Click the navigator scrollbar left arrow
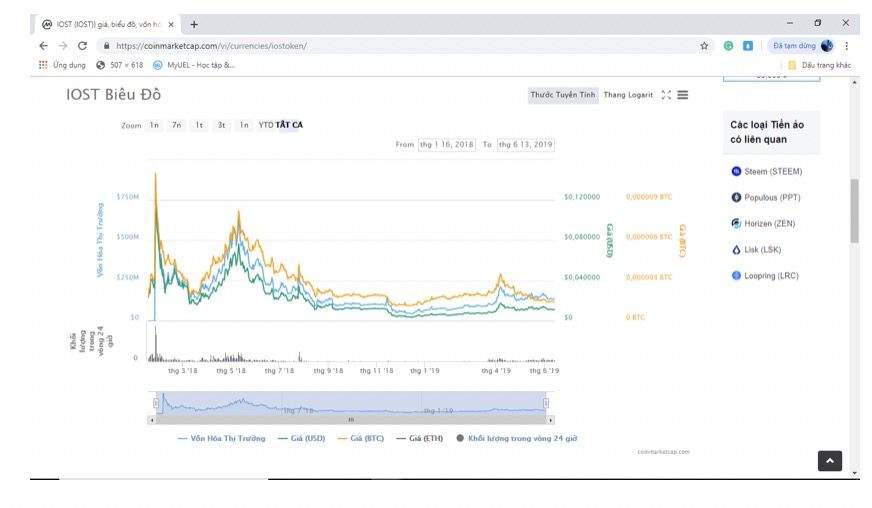Image resolution: width=872 pixels, height=508 pixels. click(x=152, y=420)
